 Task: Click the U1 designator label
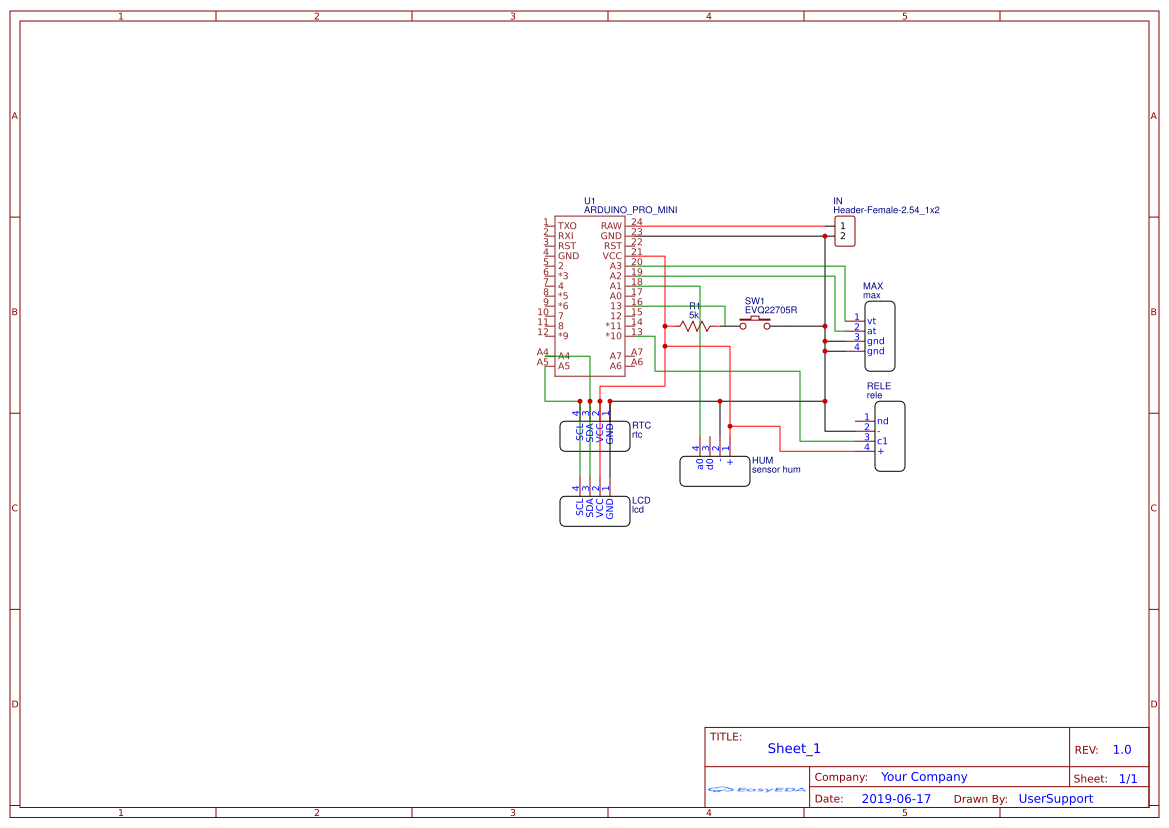[590, 201]
